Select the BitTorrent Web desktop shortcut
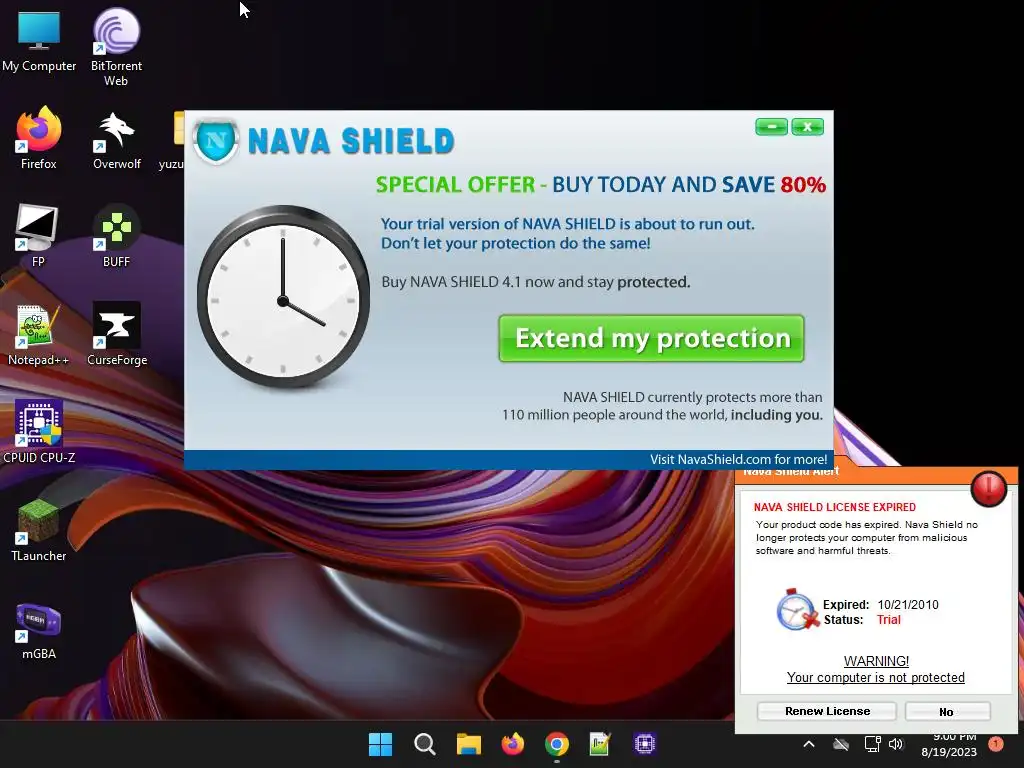The height and width of the screenshot is (768, 1024). 116,47
